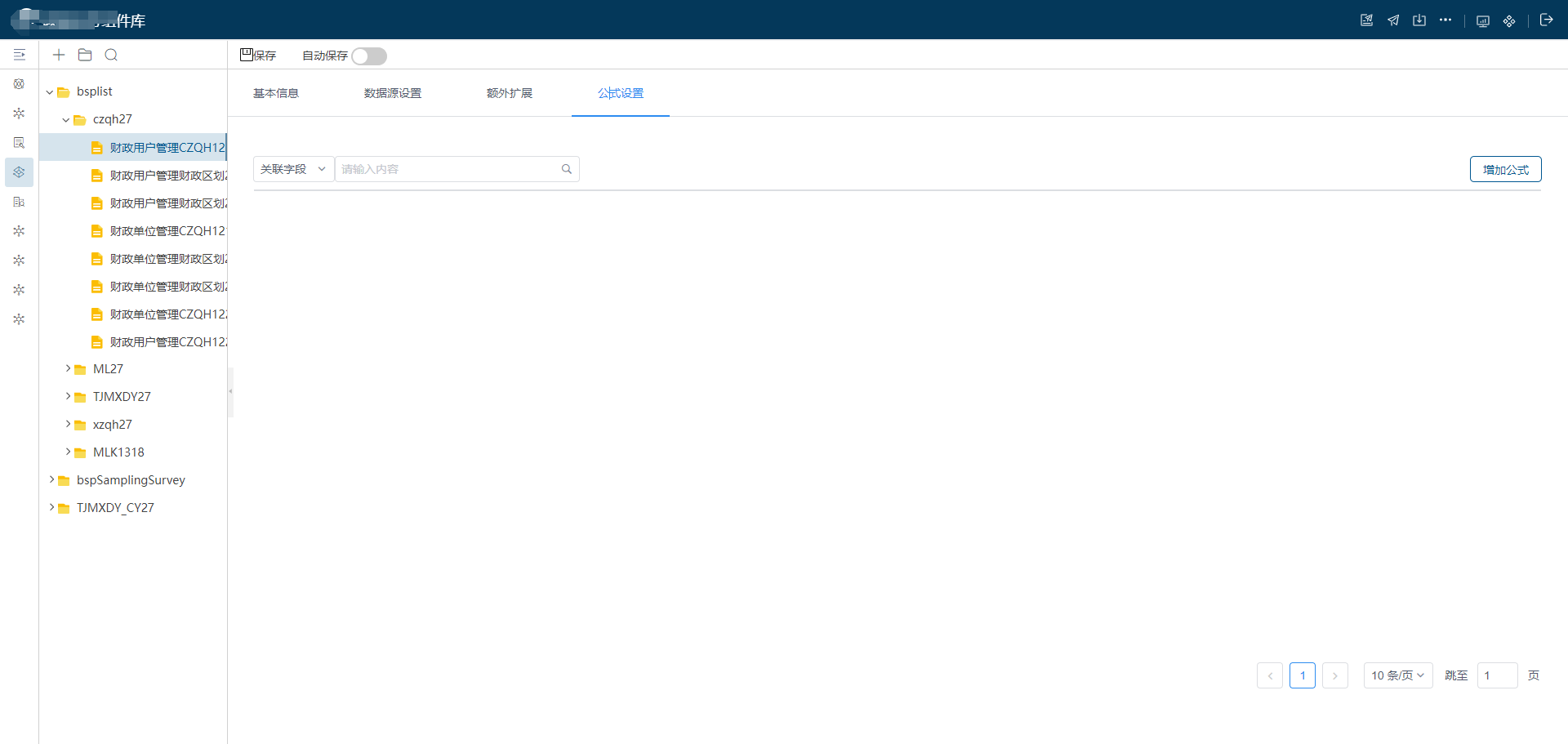Switch to the 基本信息 tab

276,93
